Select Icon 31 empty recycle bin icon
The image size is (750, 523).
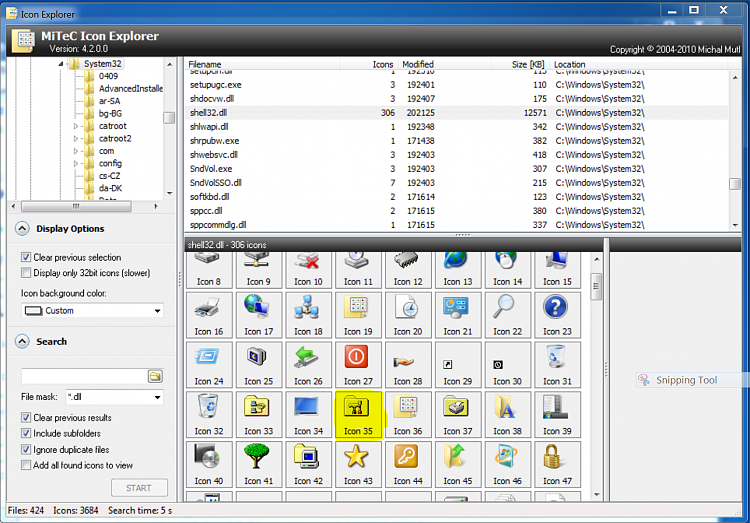557,365
